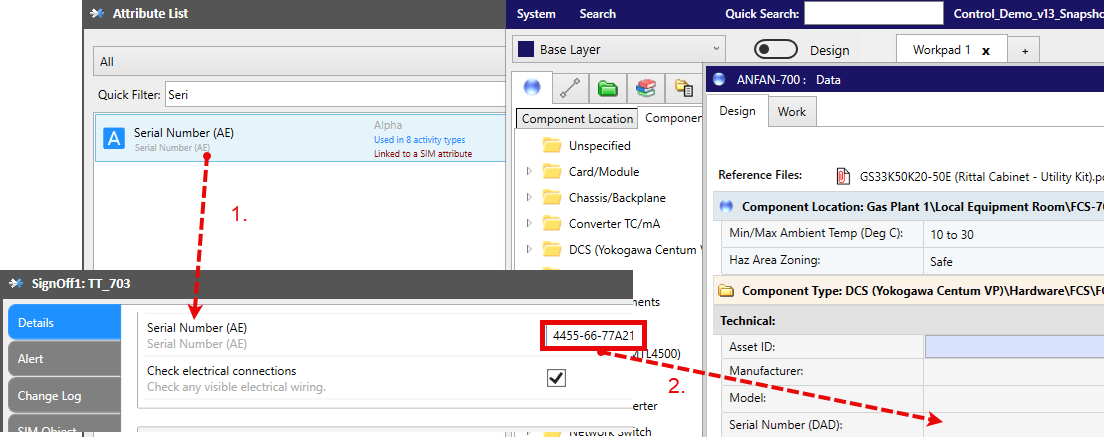Click inside the Quick Search field

point(873,13)
